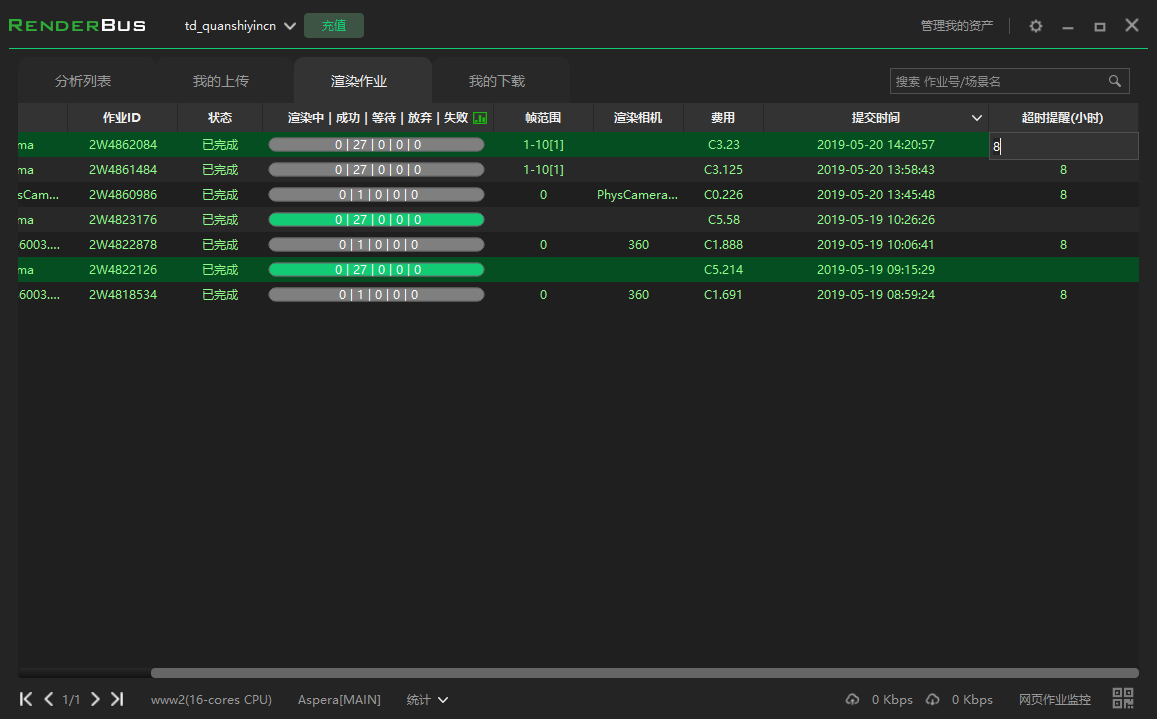This screenshot has height=719, width=1157.
Task: Switch to the 我的下载 tab
Action: coord(497,81)
